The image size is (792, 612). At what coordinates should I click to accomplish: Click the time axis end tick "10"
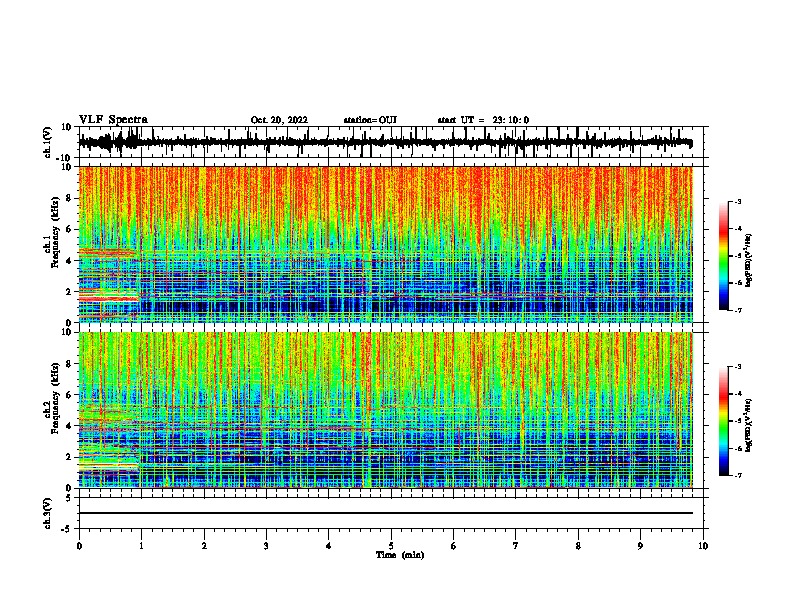pos(703,546)
